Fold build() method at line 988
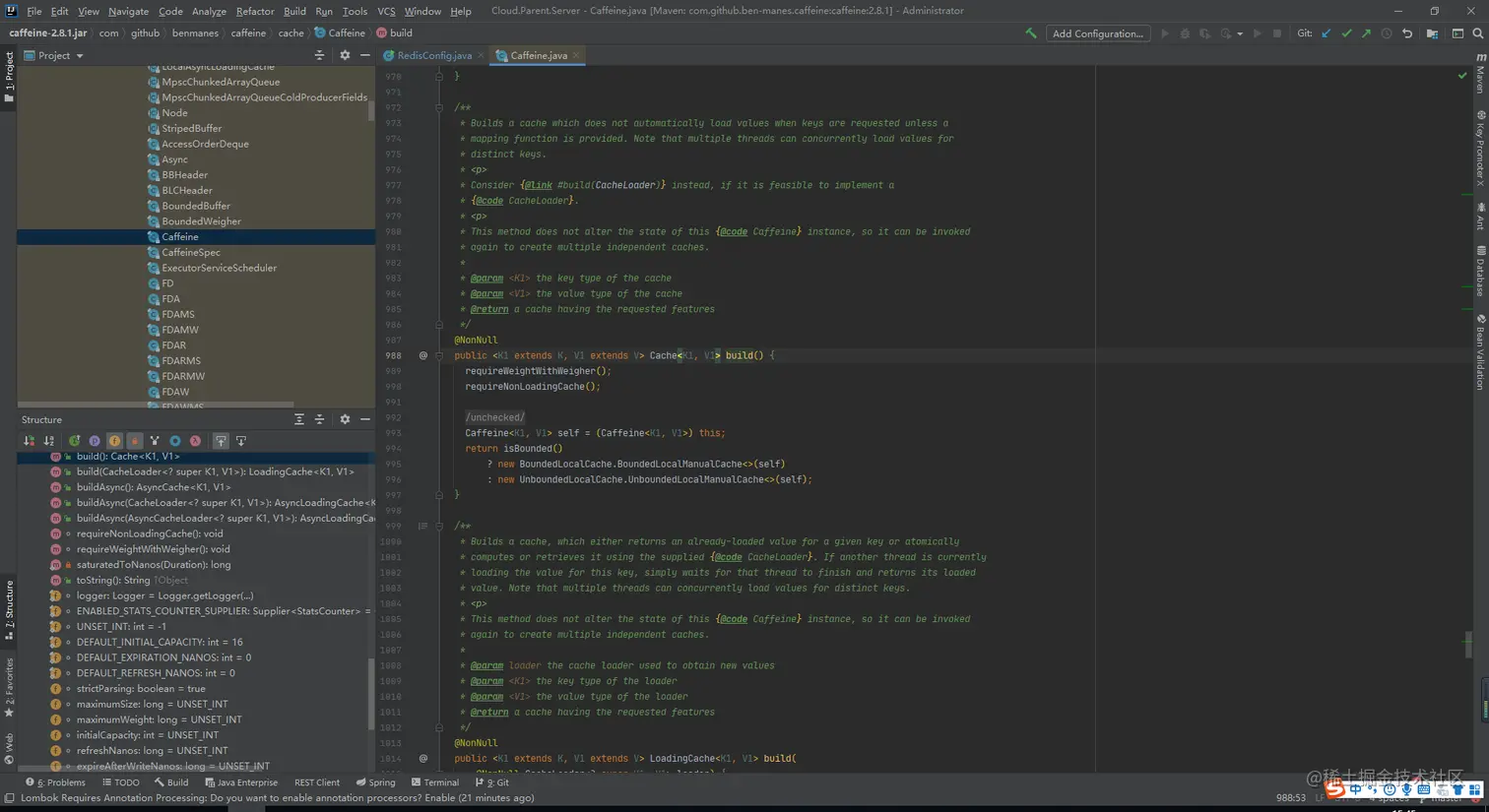Screen dimensions: 1489x812 click(439, 355)
